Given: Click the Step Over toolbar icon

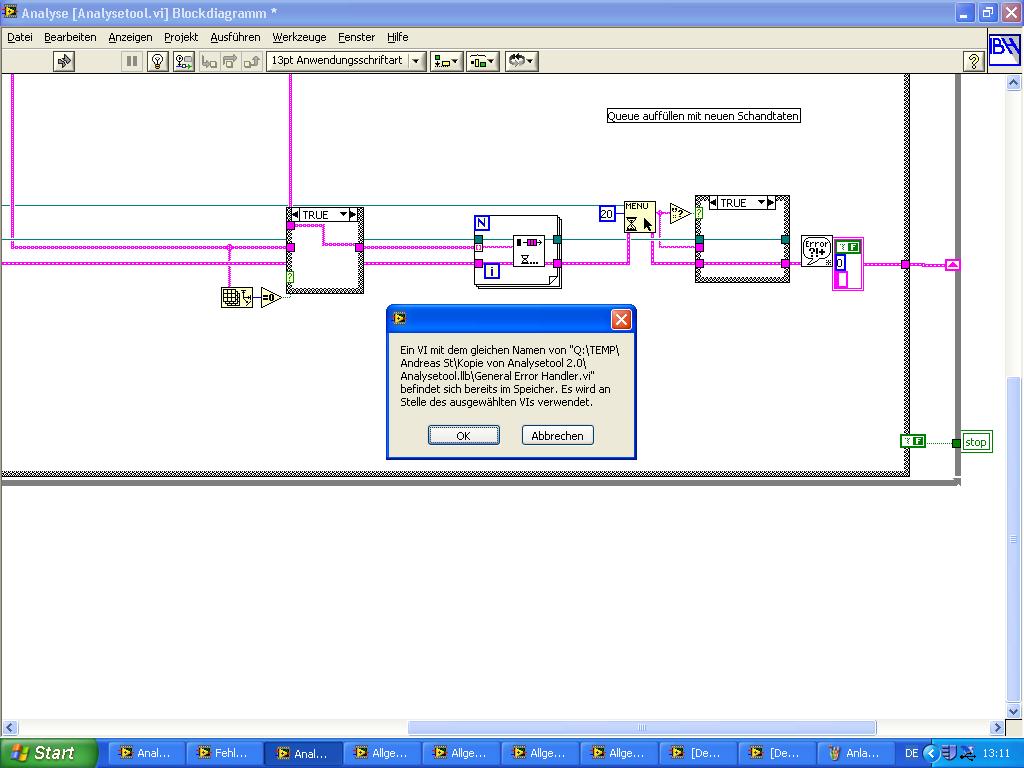Looking at the screenshot, I should click(x=230, y=61).
